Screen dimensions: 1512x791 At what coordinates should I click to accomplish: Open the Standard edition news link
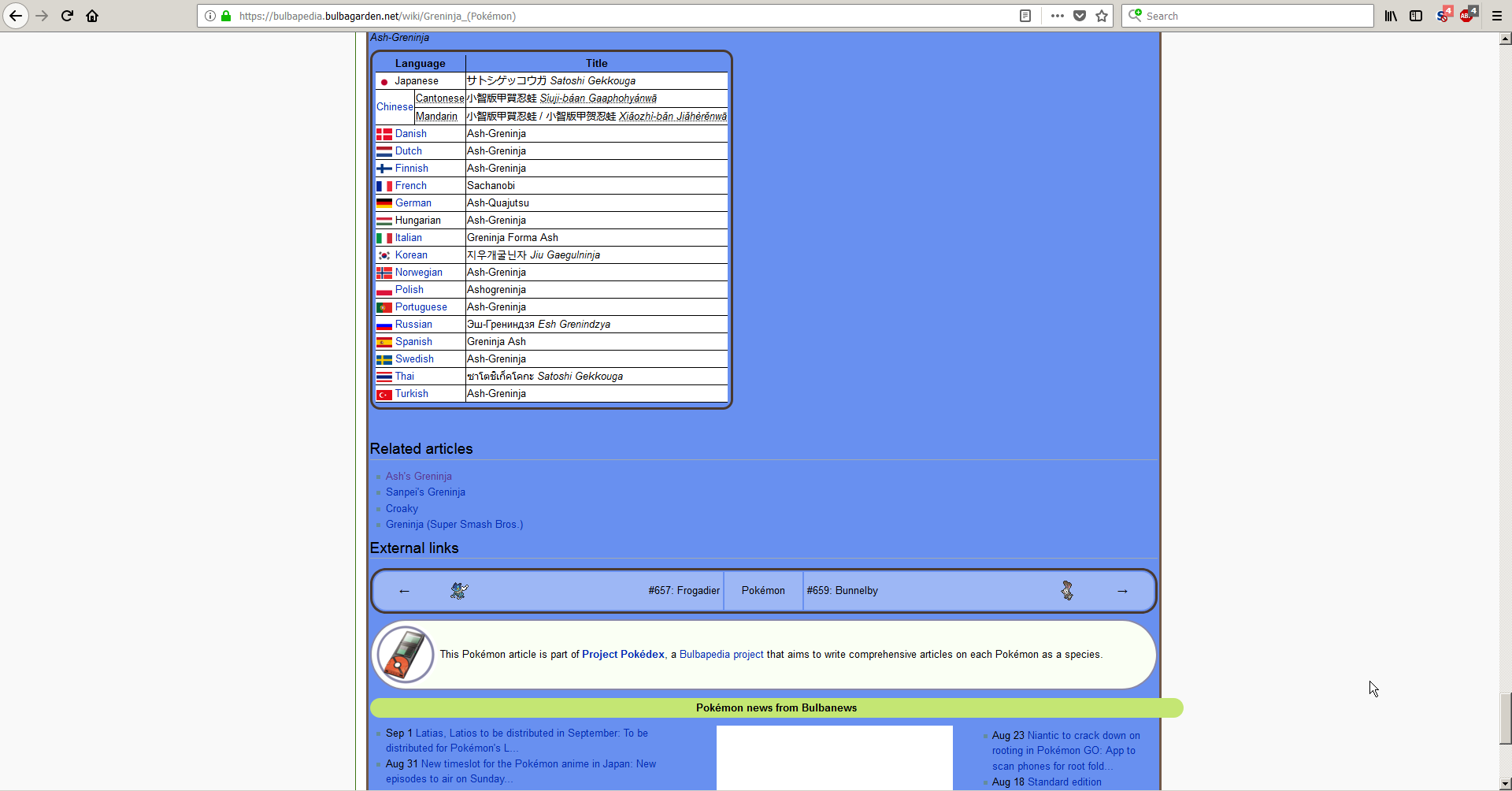(x=1065, y=782)
